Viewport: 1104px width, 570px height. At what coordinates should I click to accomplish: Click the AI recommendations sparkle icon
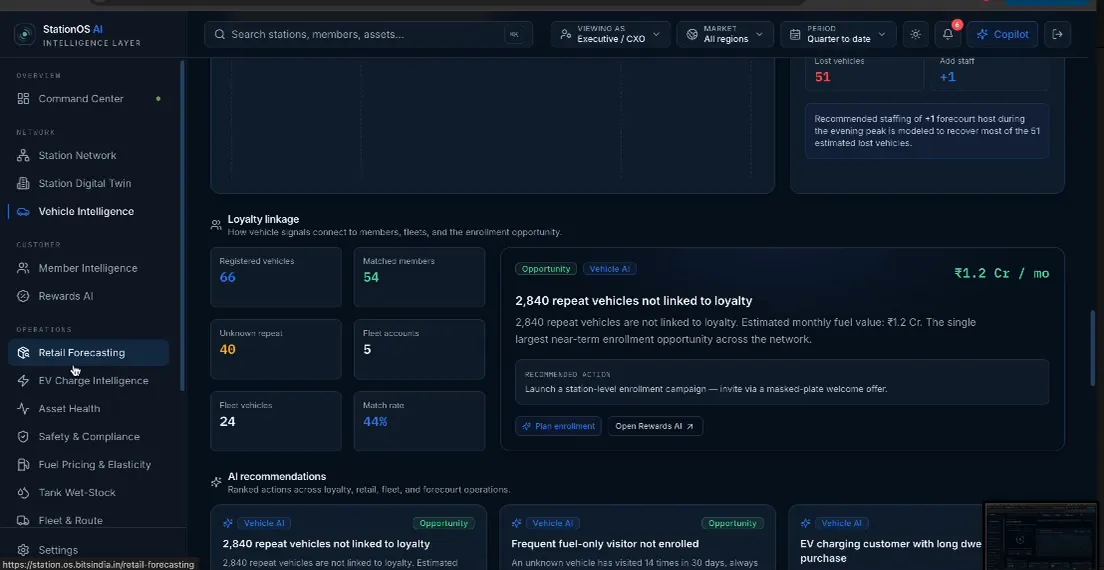(x=216, y=483)
